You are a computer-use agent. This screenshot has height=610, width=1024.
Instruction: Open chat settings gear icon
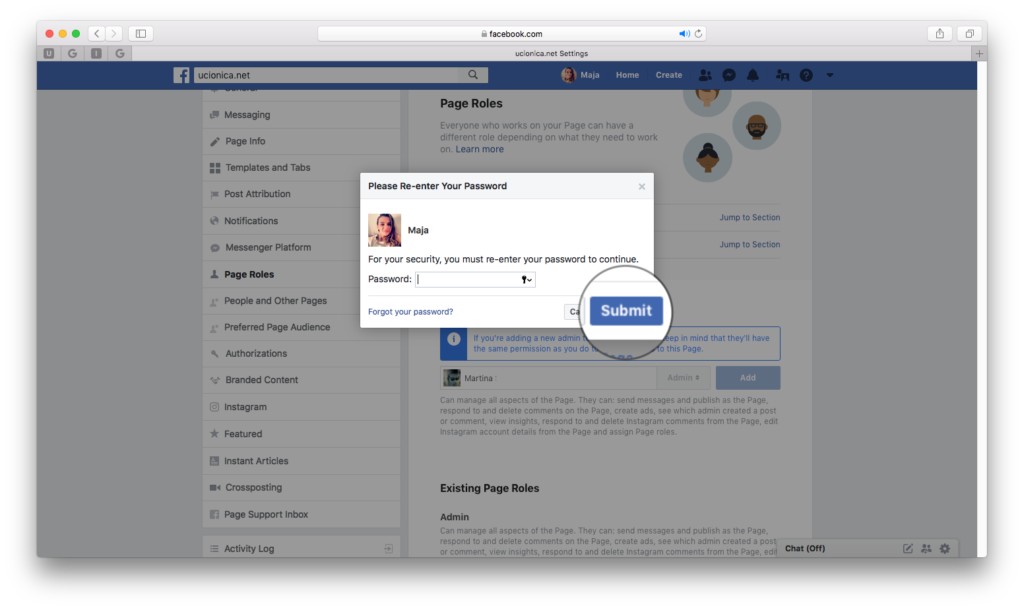944,548
